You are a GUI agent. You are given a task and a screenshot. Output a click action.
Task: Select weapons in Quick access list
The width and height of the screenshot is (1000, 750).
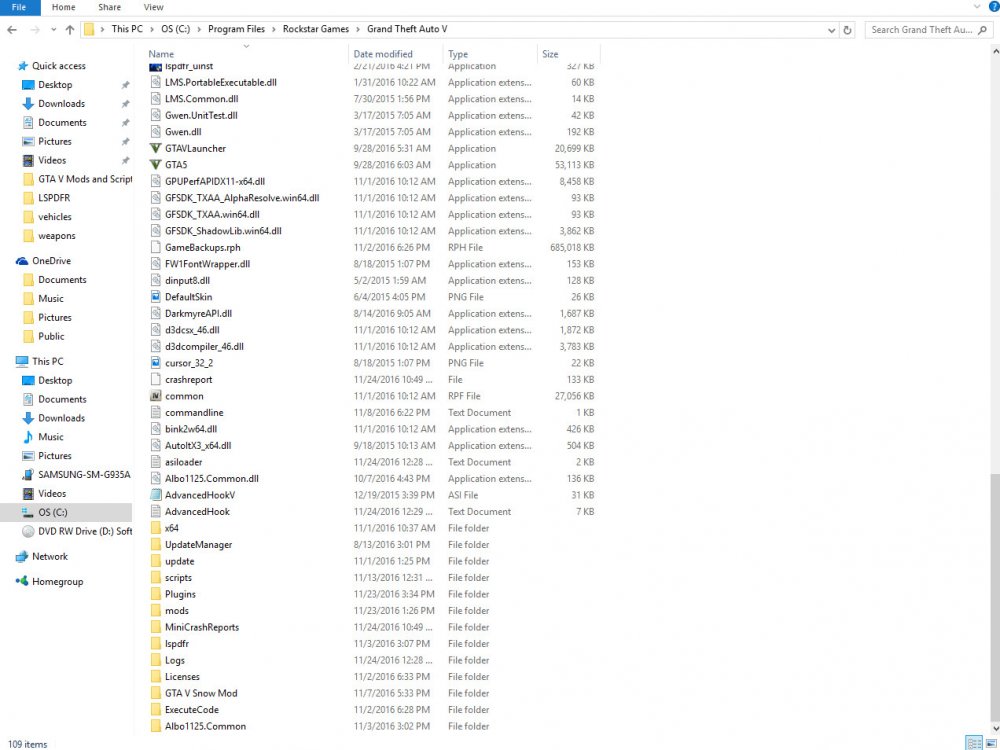tap(57, 236)
